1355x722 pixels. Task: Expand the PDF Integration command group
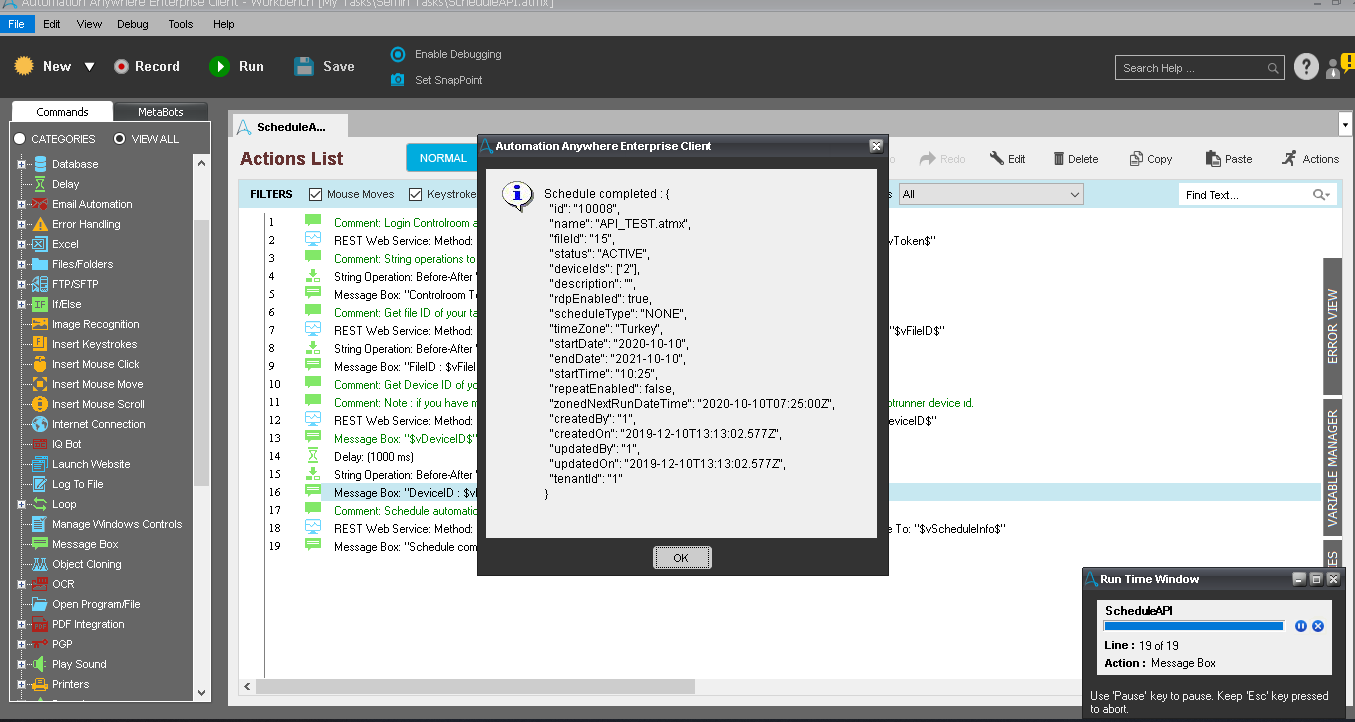[x=21, y=624]
